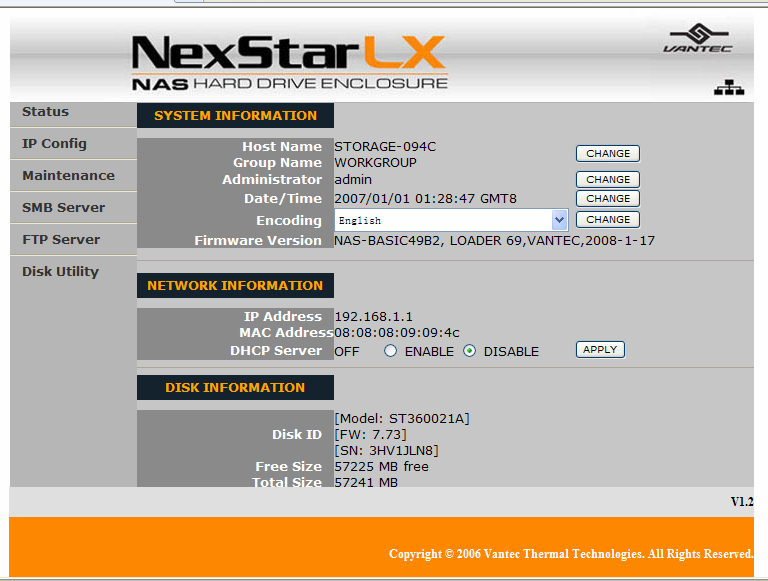
Task: Click the NexStar LX logo banner
Action: click(x=289, y=63)
